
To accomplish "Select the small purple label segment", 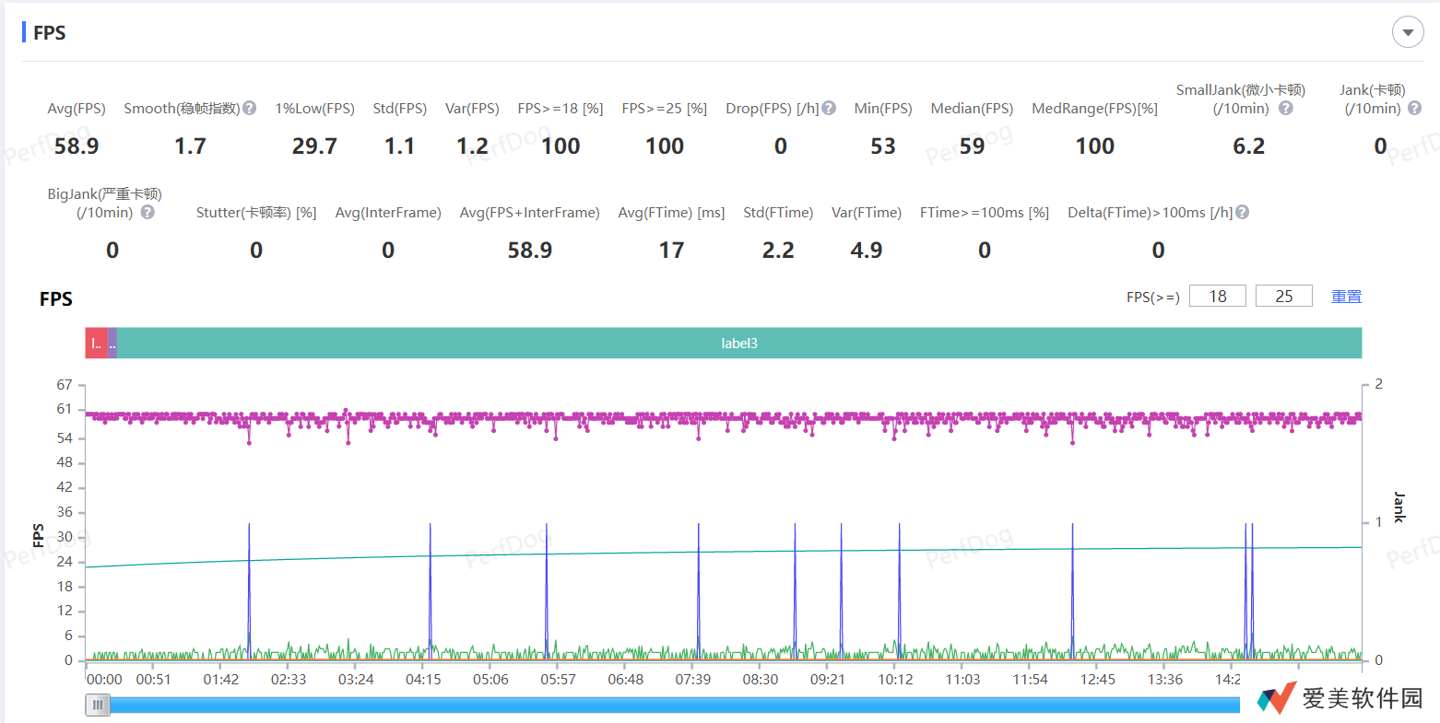I will pyautogui.click(x=112, y=343).
